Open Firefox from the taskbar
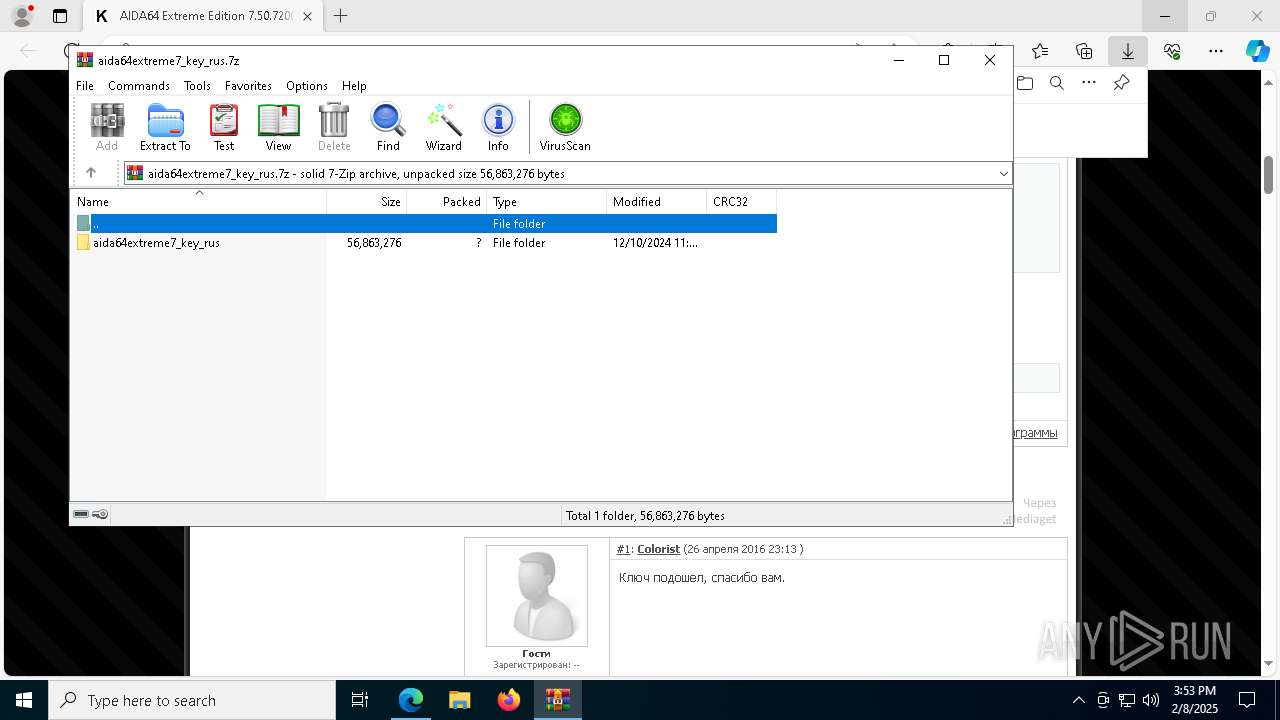1280x720 pixels. point(509,700)
